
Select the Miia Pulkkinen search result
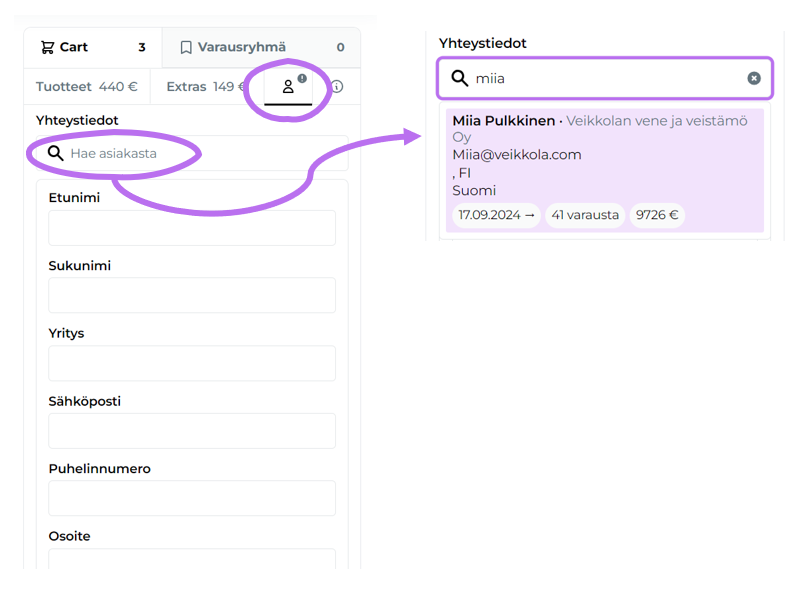click(605, 171)
